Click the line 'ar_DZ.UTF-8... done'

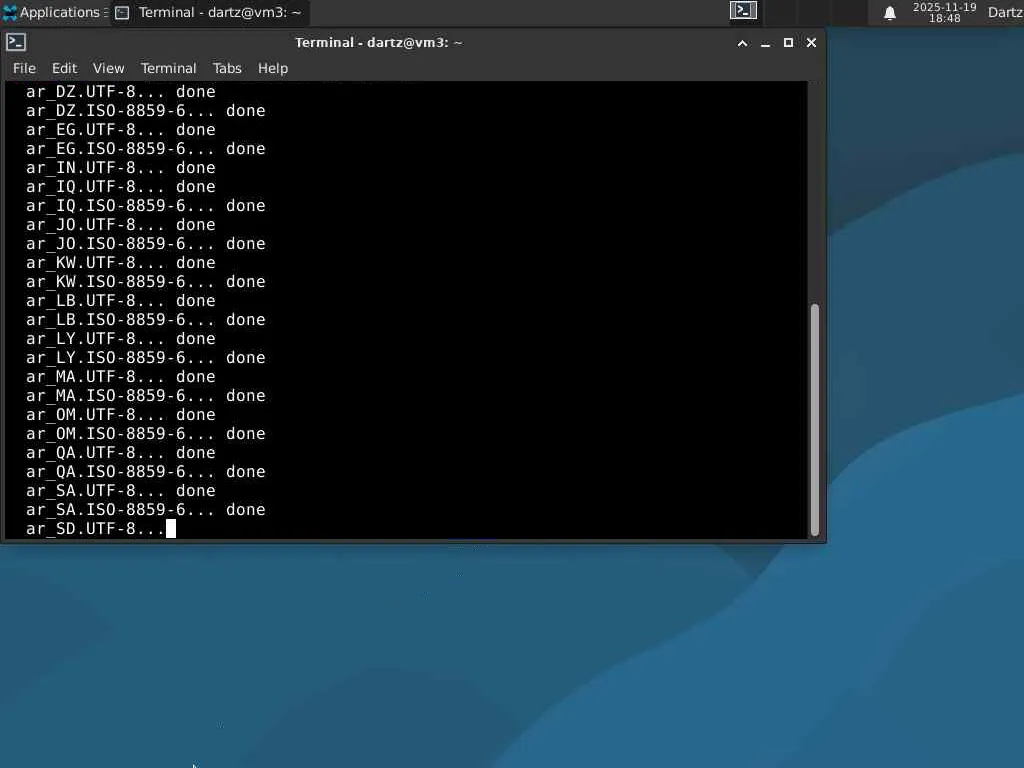pos(121,91)
